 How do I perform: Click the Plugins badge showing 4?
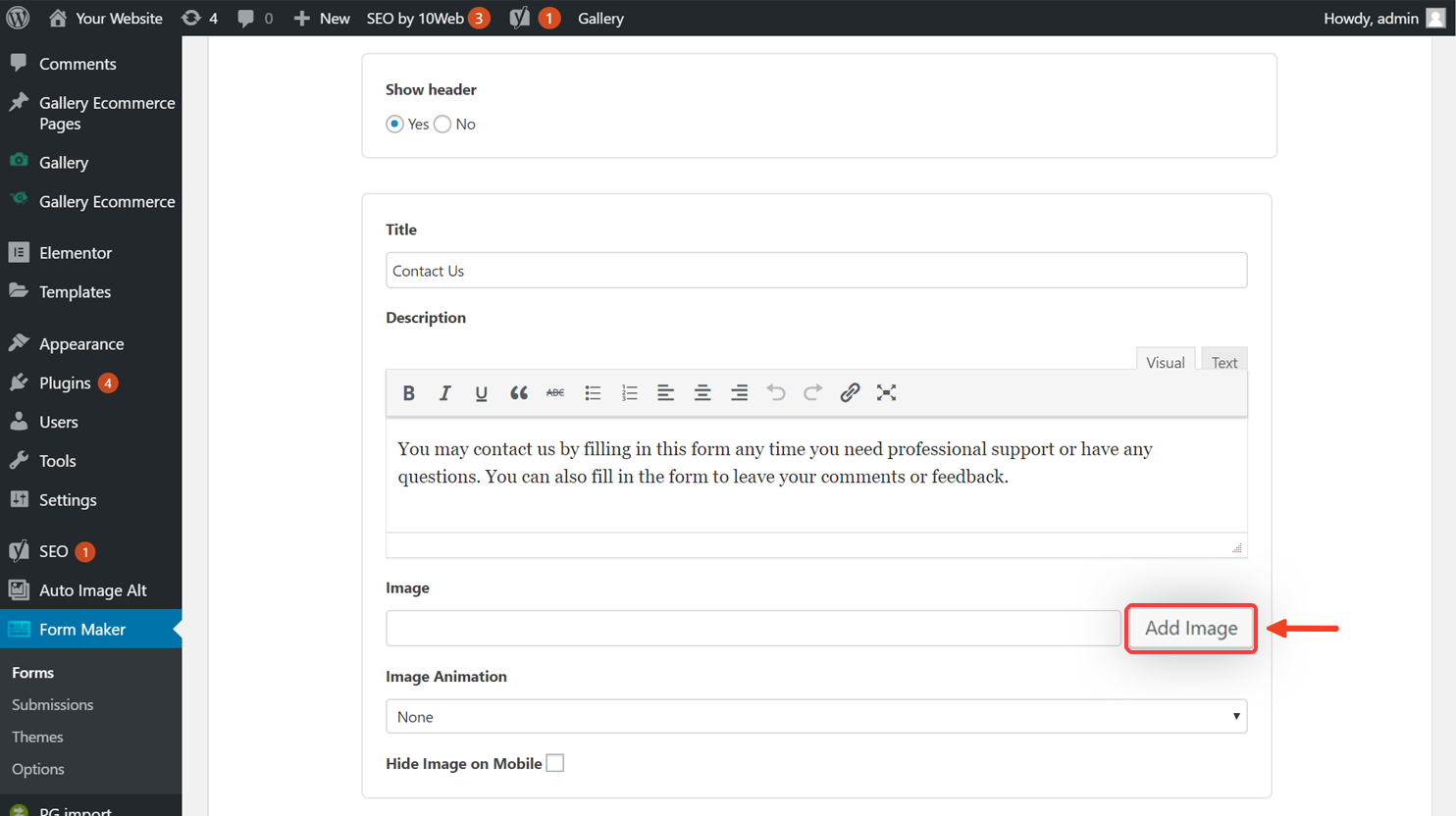tap(108, 382)
